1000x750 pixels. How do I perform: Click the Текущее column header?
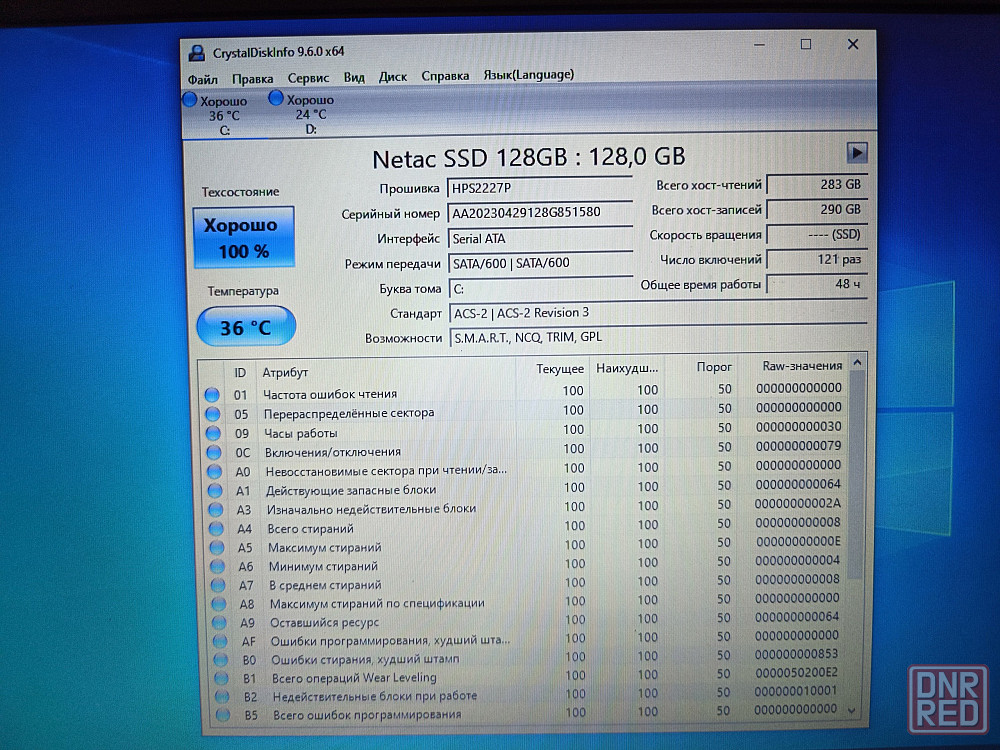click(x=552, y=369)
